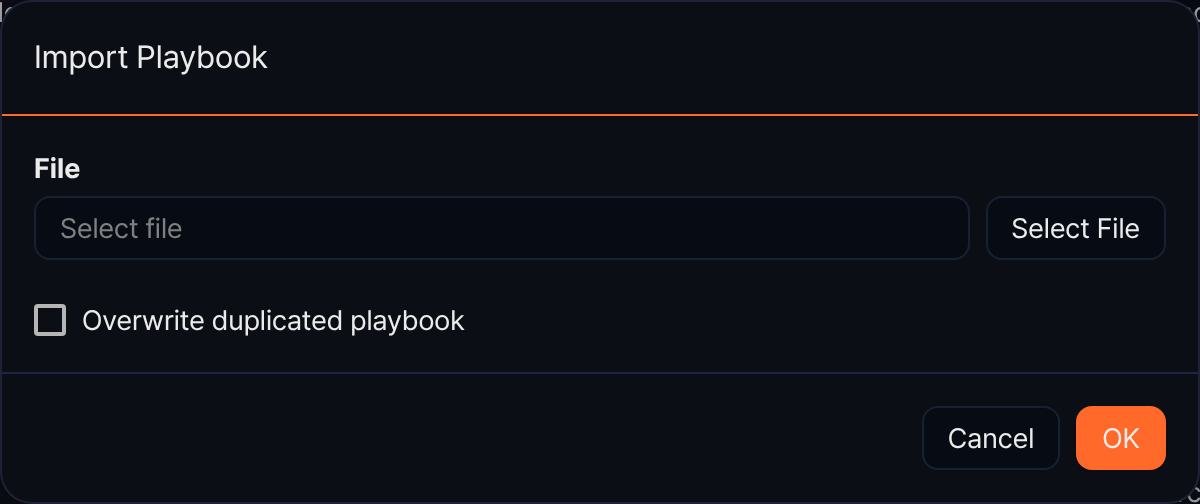Enable the Overwrite duplicated playbook checkbox
Screen dimensions: 1200x504
point(50,320)
